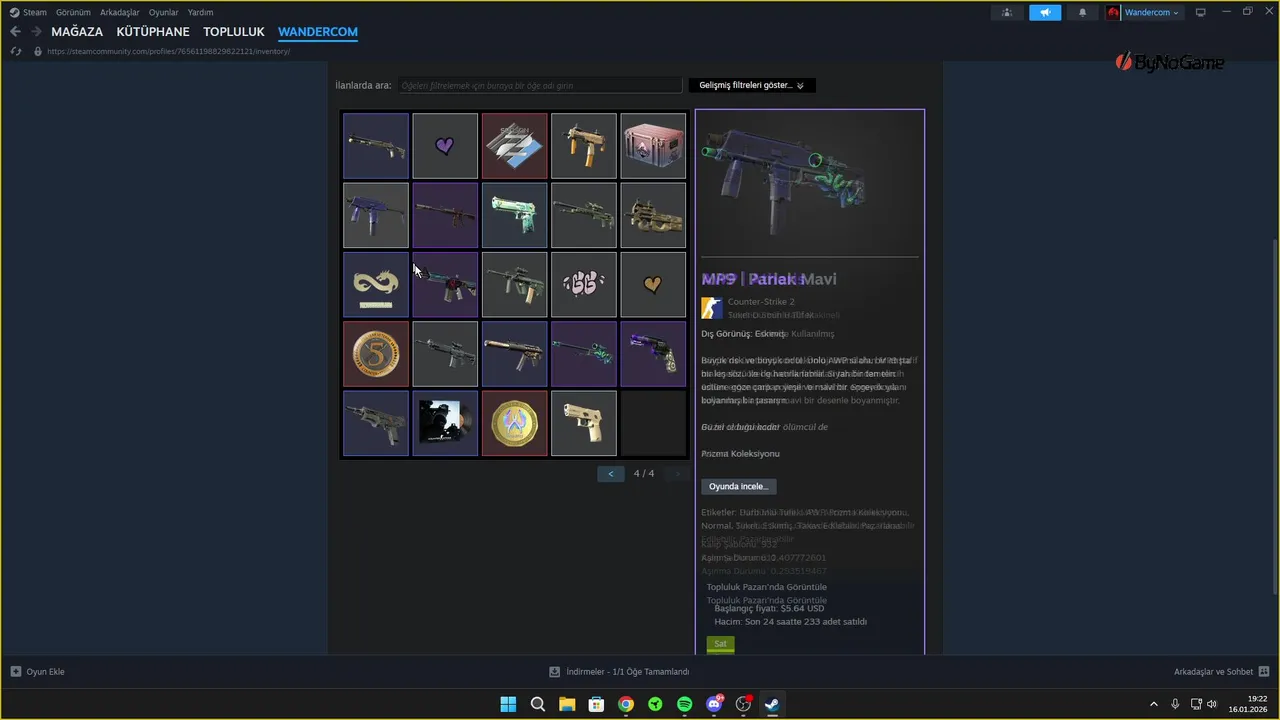Select the music kit album item
Viewport: 1280px width, 720px height.
click(x=445, y=423)
